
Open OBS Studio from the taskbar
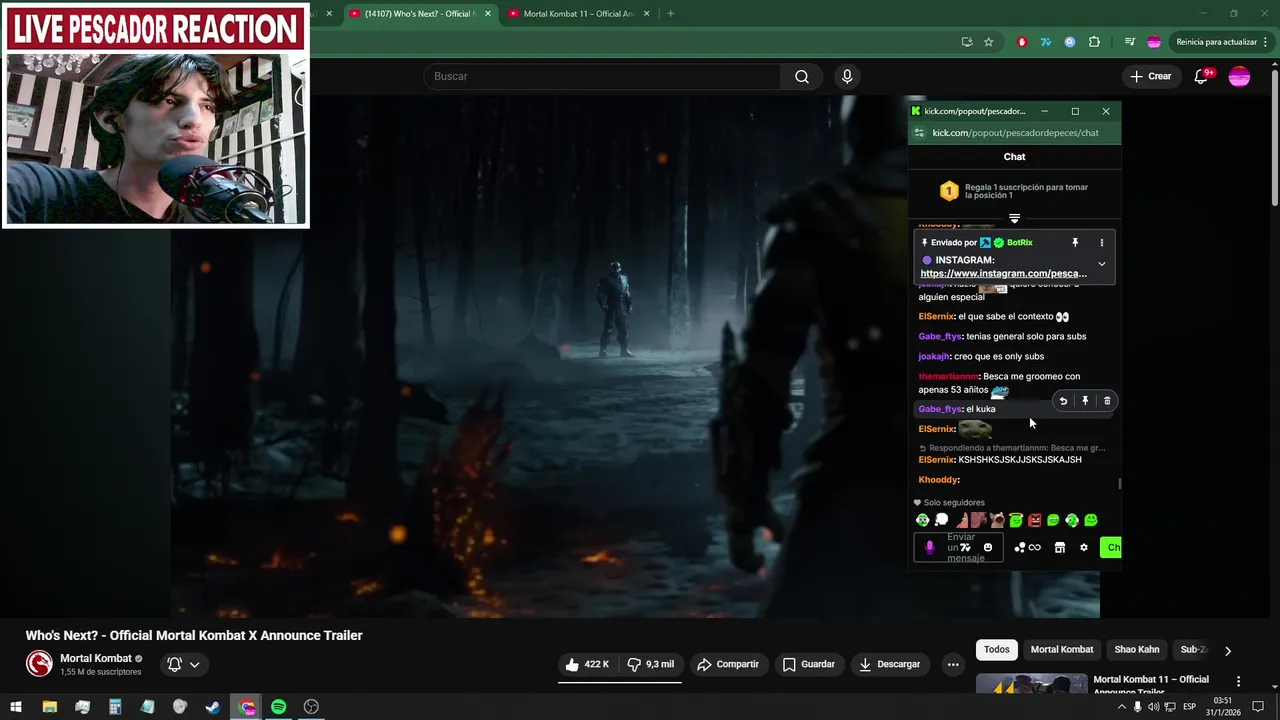click(311, 707)
